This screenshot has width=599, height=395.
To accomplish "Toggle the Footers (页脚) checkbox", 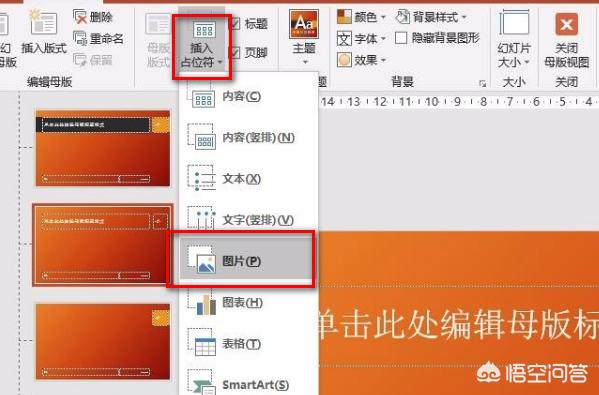I will click(x=234, y=52).
